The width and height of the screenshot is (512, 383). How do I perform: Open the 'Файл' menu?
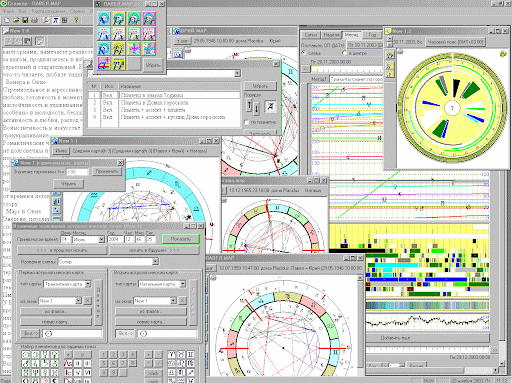(8, 11)
